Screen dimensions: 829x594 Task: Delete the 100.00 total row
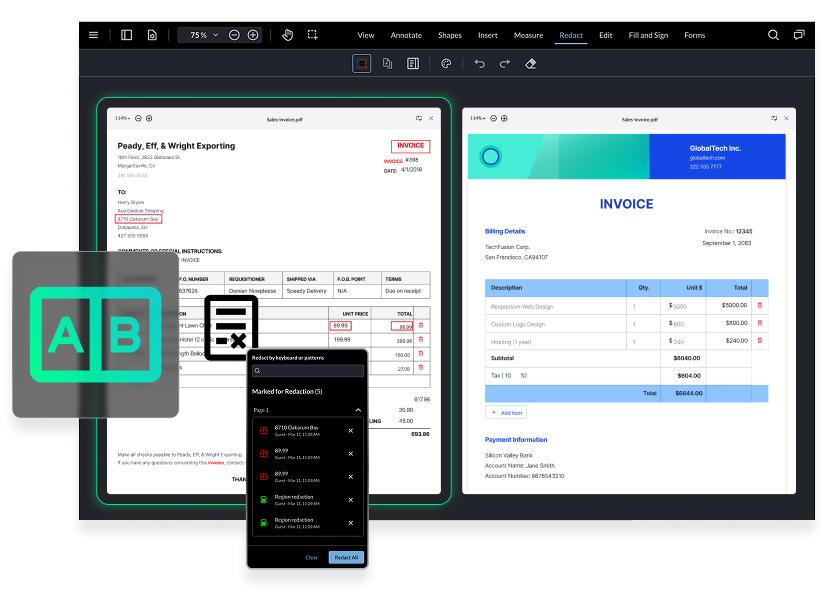421,354
